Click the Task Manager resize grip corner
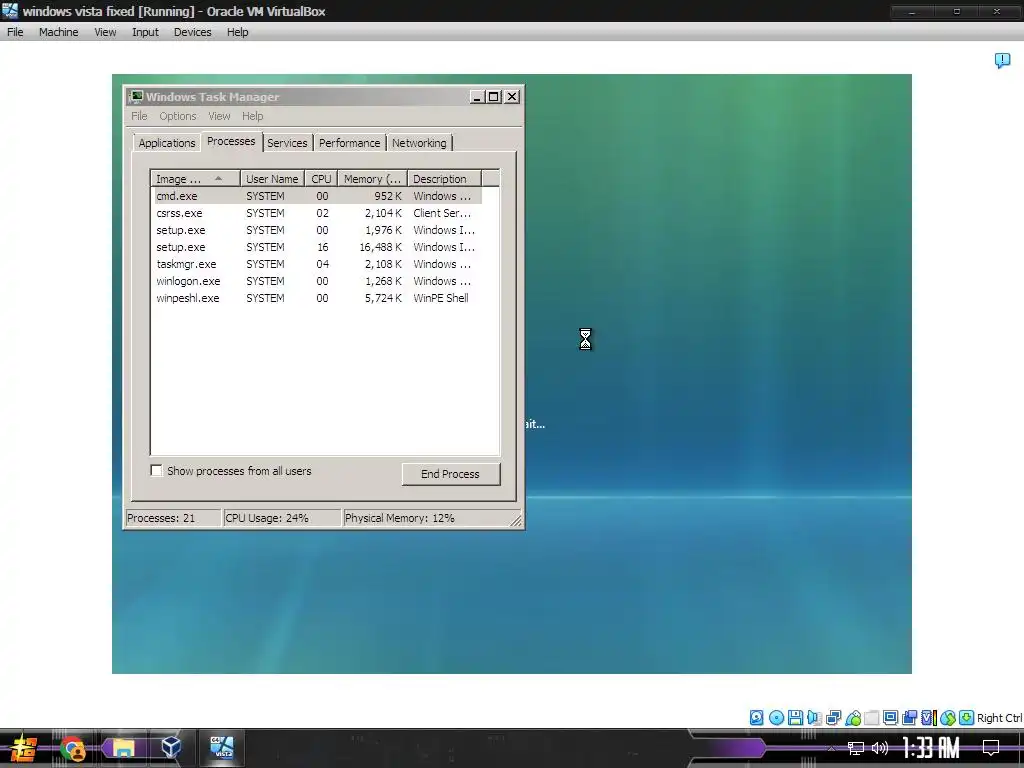This screenshot has height=768, width=1024. click(x=516, y=520)
